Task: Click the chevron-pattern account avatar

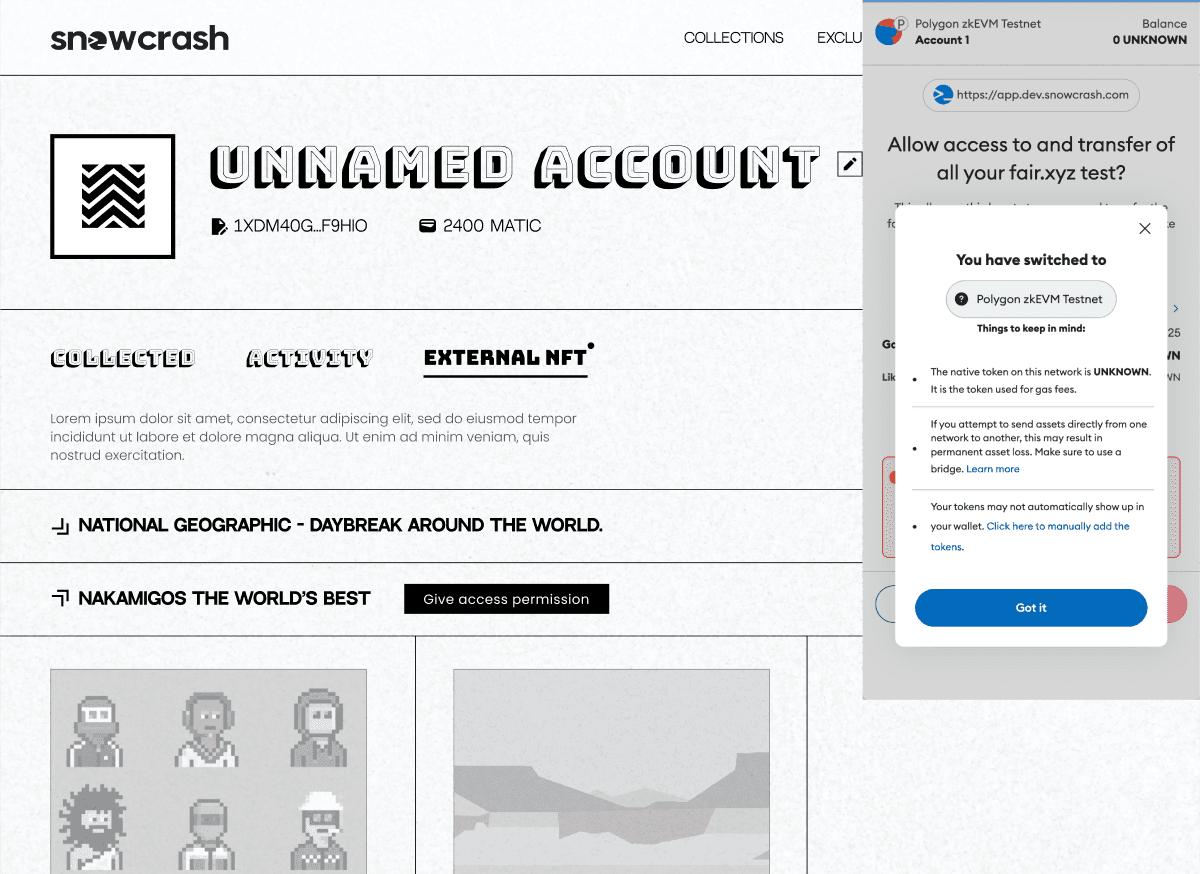Action: (113, 196)
